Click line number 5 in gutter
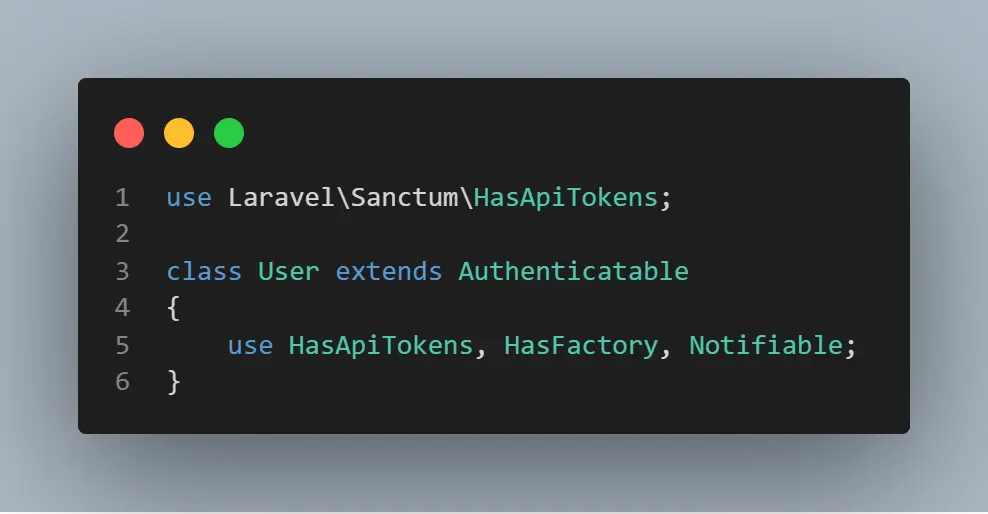The height and width of the screenshot is (514, 988). [122, 345]
